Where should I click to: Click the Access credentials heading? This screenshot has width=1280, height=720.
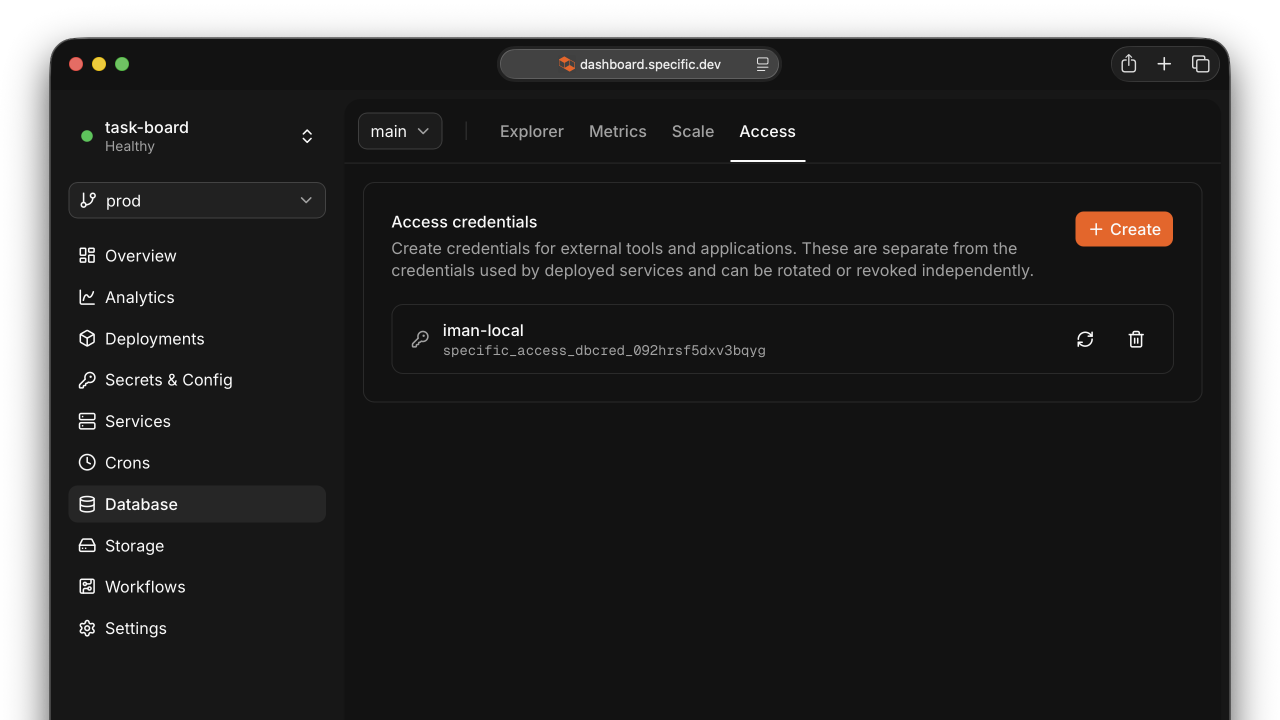(x=464, y=222)
